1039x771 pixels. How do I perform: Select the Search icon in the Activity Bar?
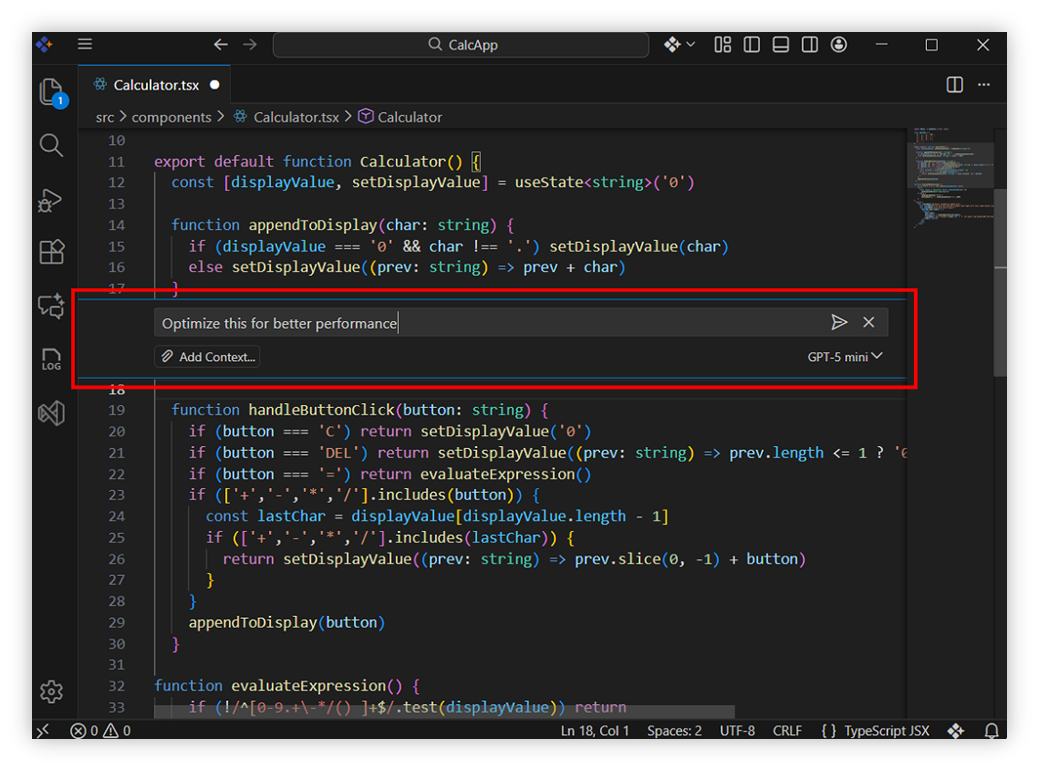pyautogui.click(x=51, y=145)
